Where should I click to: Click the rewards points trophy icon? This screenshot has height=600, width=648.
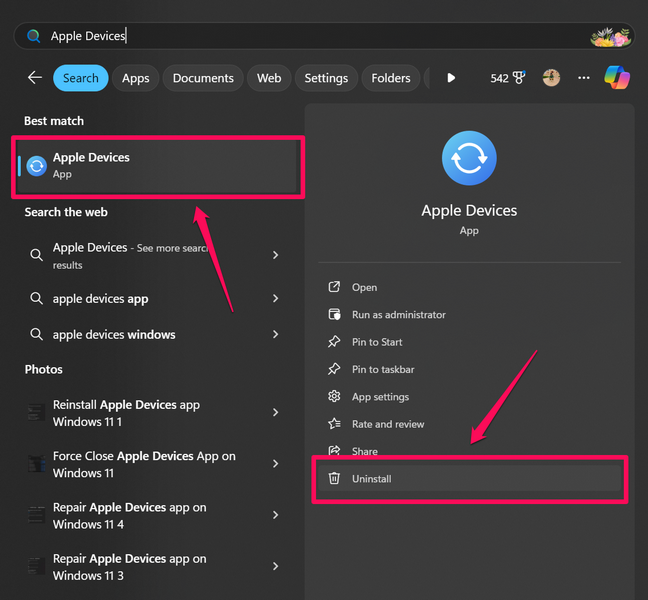[518, 78]
